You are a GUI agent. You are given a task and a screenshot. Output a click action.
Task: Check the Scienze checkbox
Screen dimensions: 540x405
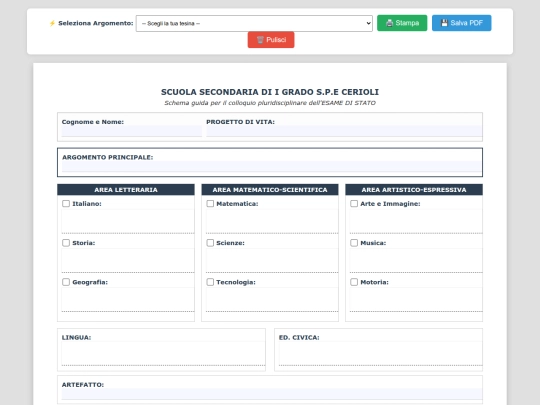[210, 243]
